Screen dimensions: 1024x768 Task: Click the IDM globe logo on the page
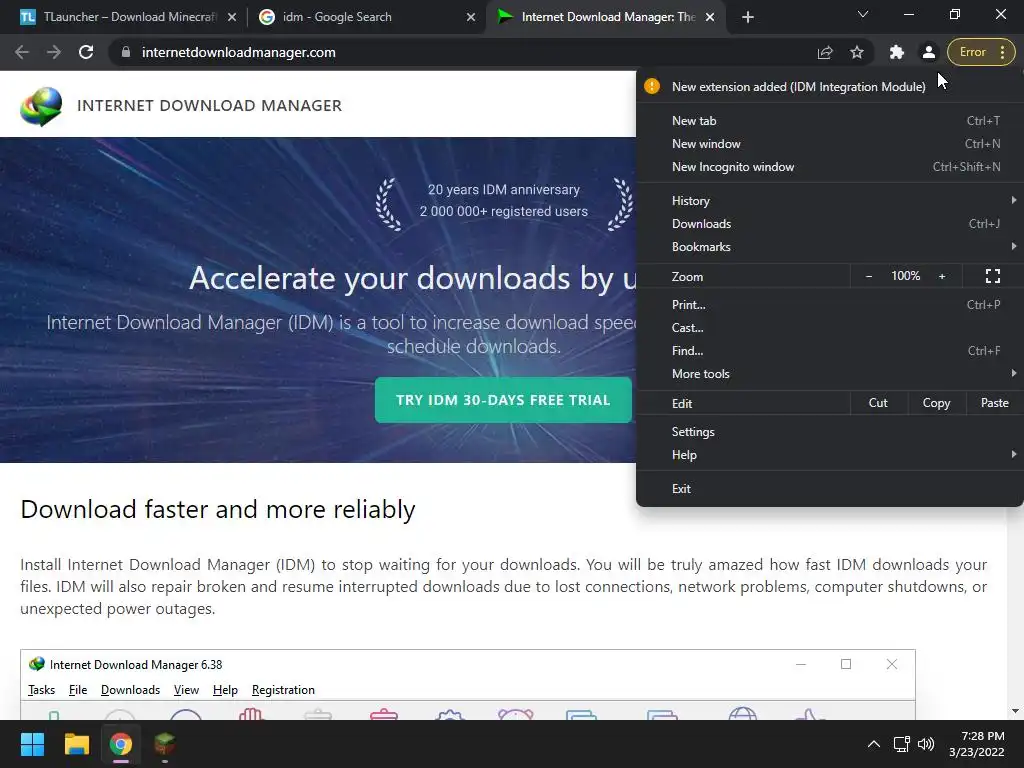[x=41, y=106]
